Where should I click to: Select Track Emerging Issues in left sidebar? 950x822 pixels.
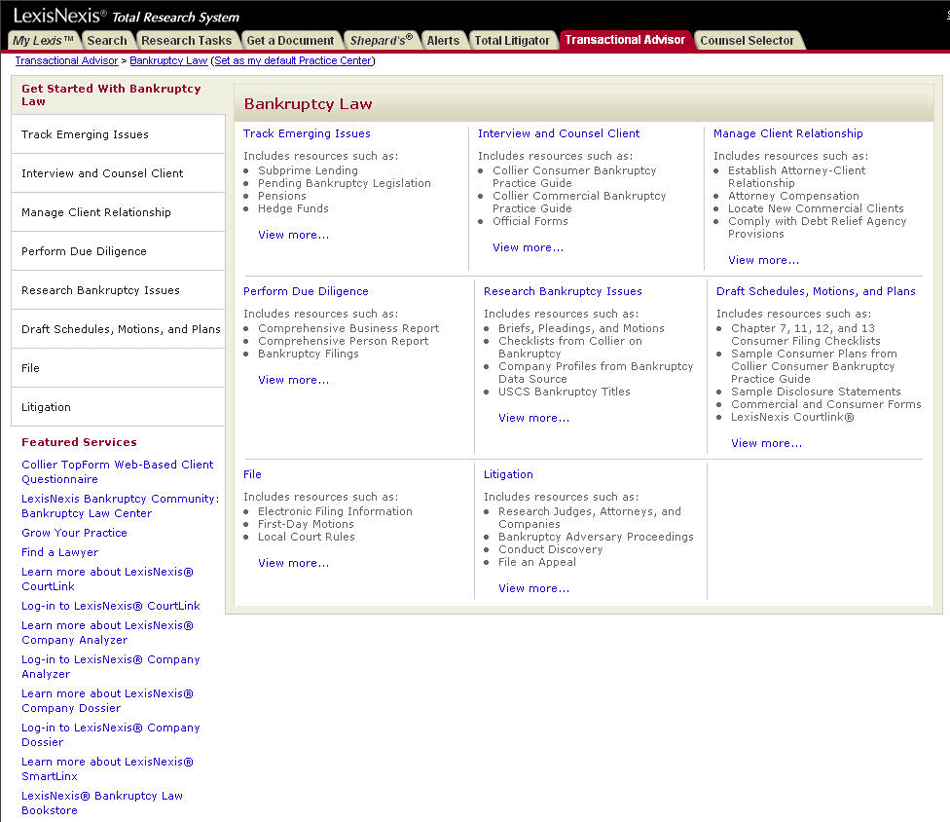(118, 134)
